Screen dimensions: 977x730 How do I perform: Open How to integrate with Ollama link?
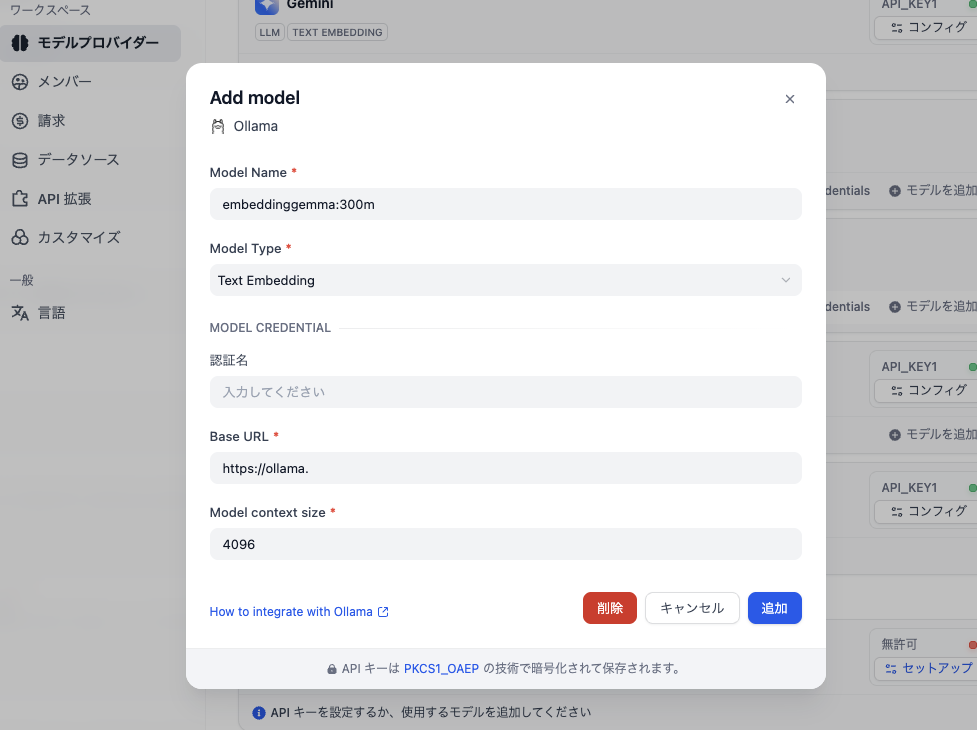pyautogui.click(x=291, y=612)
